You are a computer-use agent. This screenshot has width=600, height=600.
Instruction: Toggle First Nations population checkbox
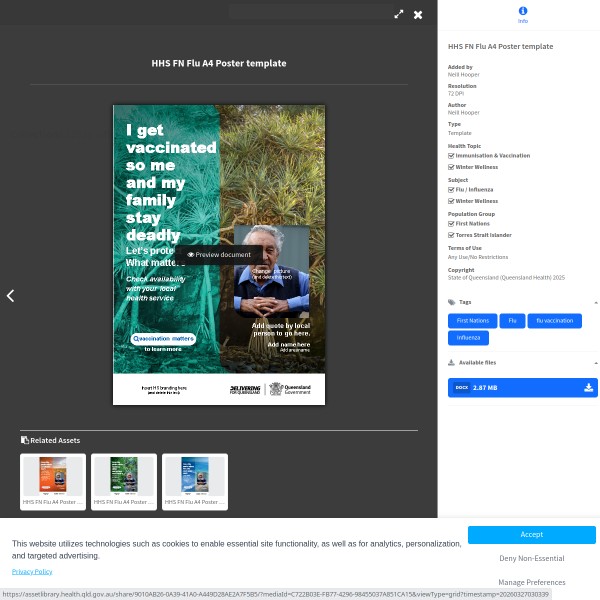click(451, 224)
